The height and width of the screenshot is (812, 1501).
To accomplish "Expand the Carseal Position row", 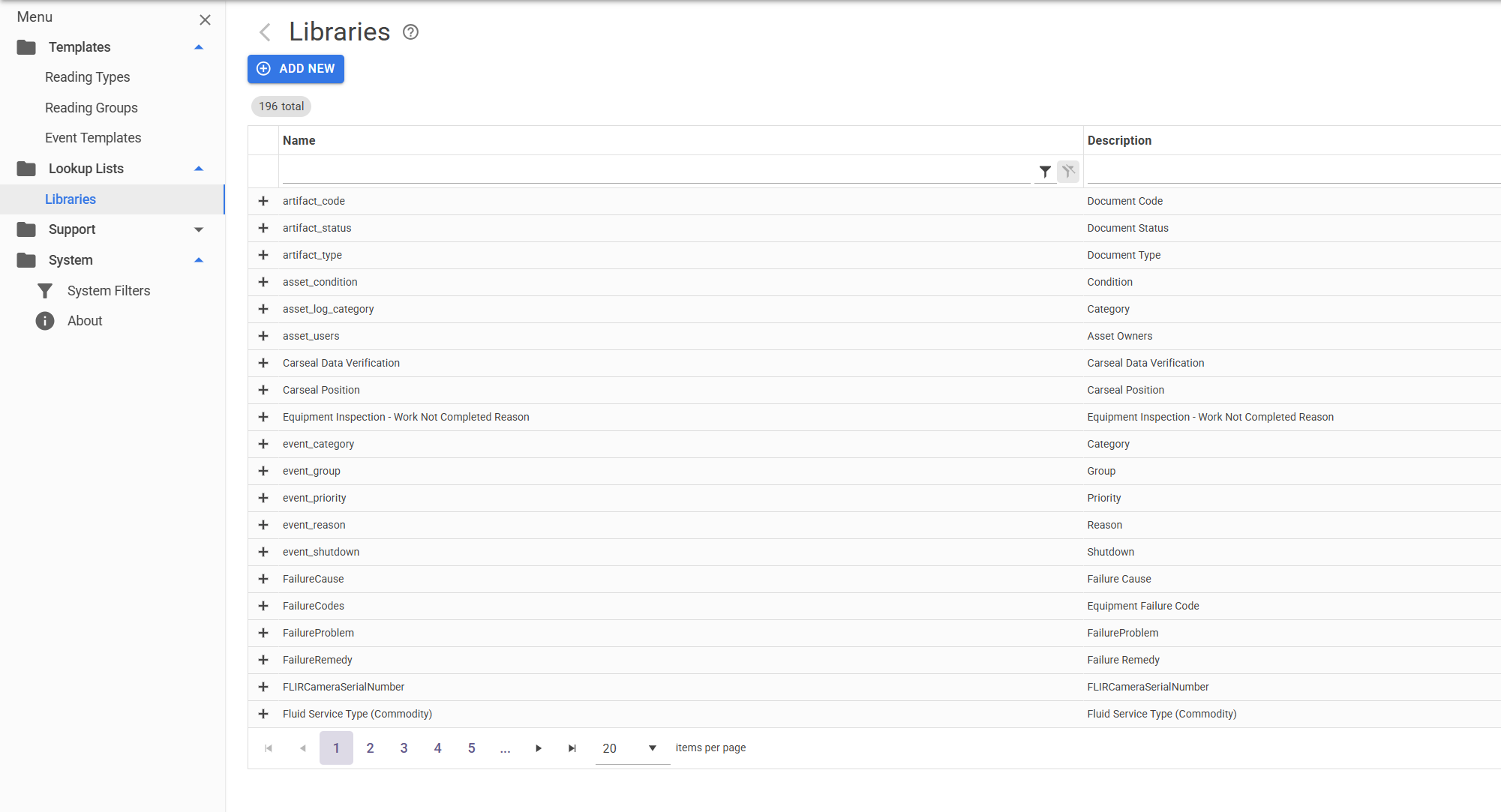I will [x=263, y=390].
